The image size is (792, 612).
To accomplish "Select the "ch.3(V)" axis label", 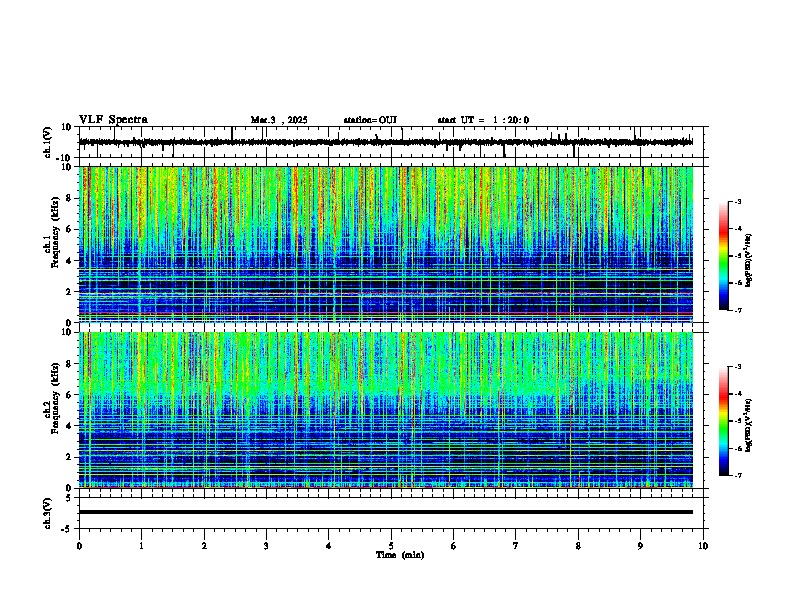I will (x=48, y=513).
